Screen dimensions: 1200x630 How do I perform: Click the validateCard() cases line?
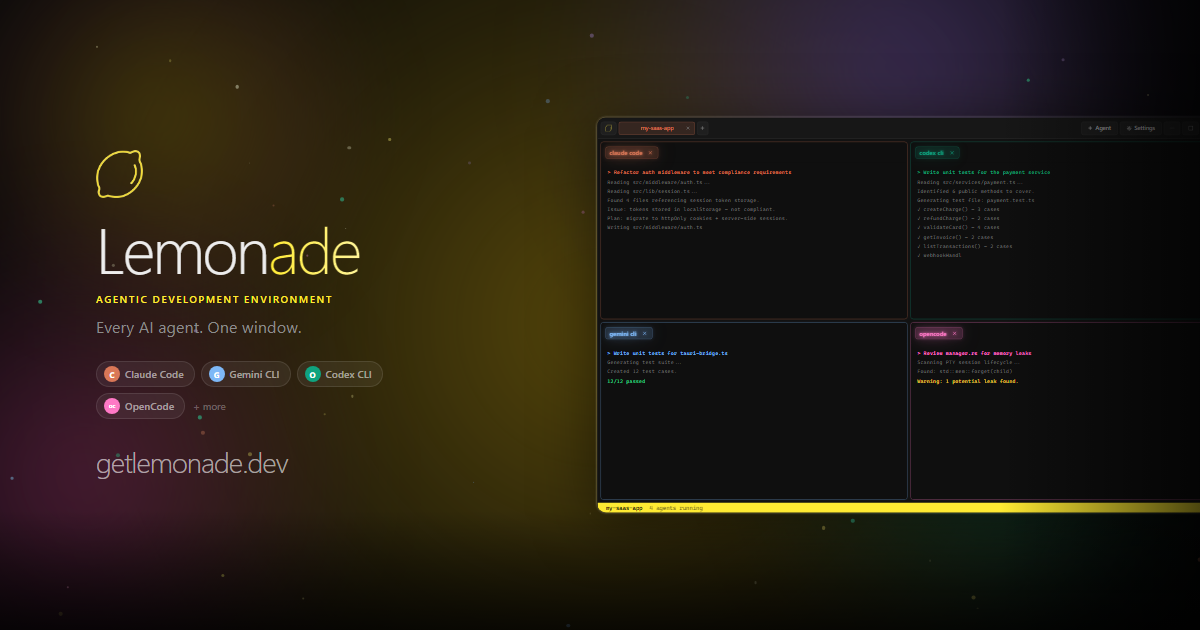958,227
